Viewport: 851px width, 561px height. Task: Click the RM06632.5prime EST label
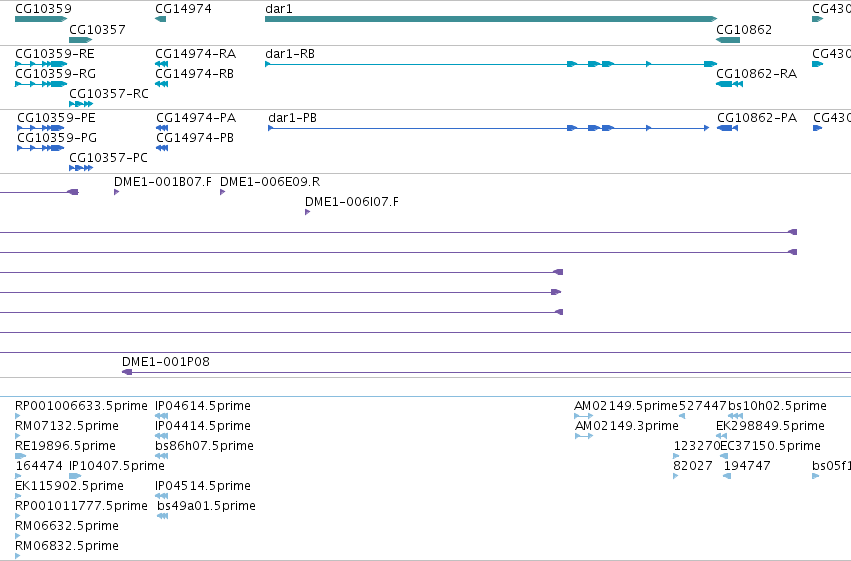[x=67, y=526]
